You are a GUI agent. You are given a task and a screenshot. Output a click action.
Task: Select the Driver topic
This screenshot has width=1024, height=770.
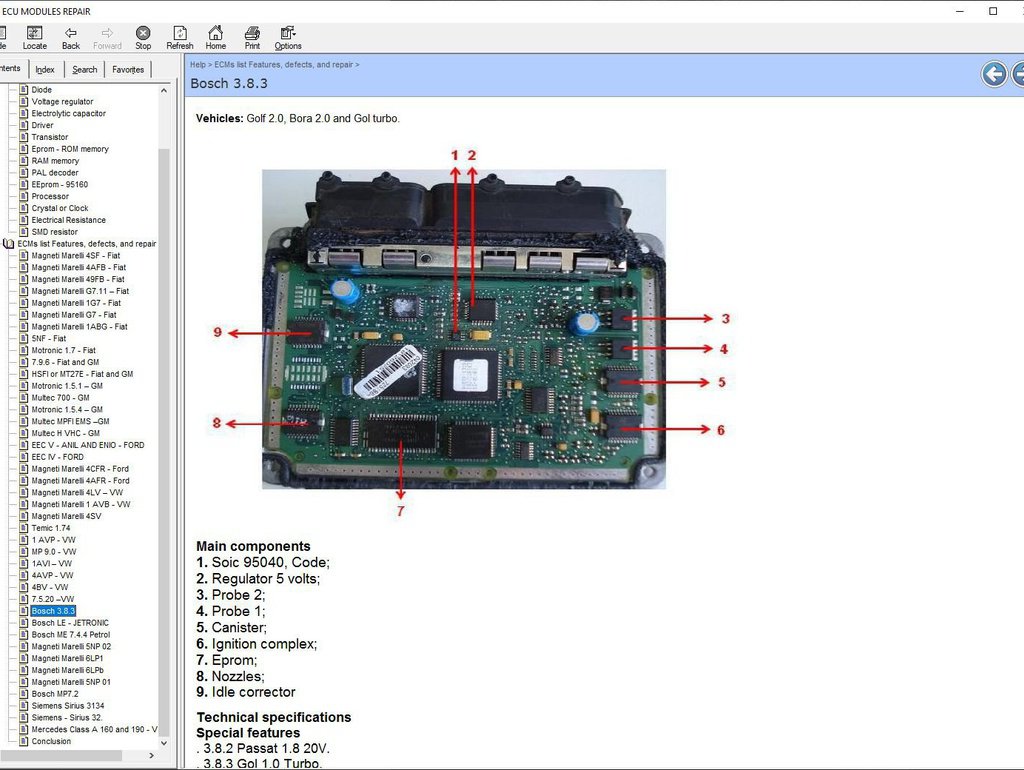[42, 125]
